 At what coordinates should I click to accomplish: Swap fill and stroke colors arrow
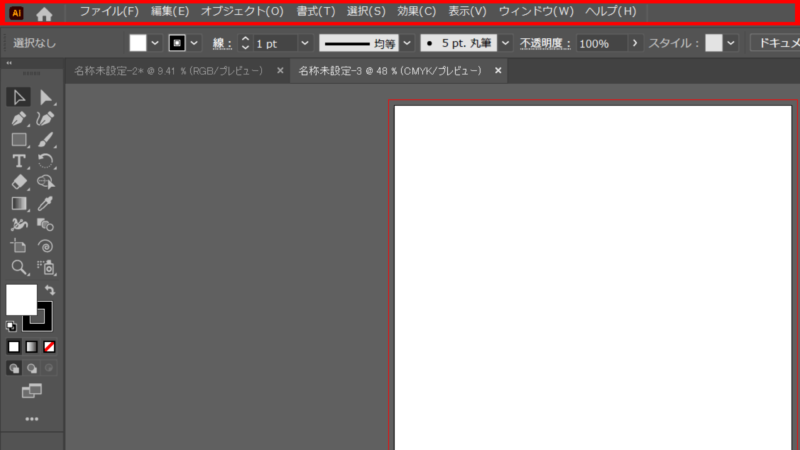[x=49, y=290]
